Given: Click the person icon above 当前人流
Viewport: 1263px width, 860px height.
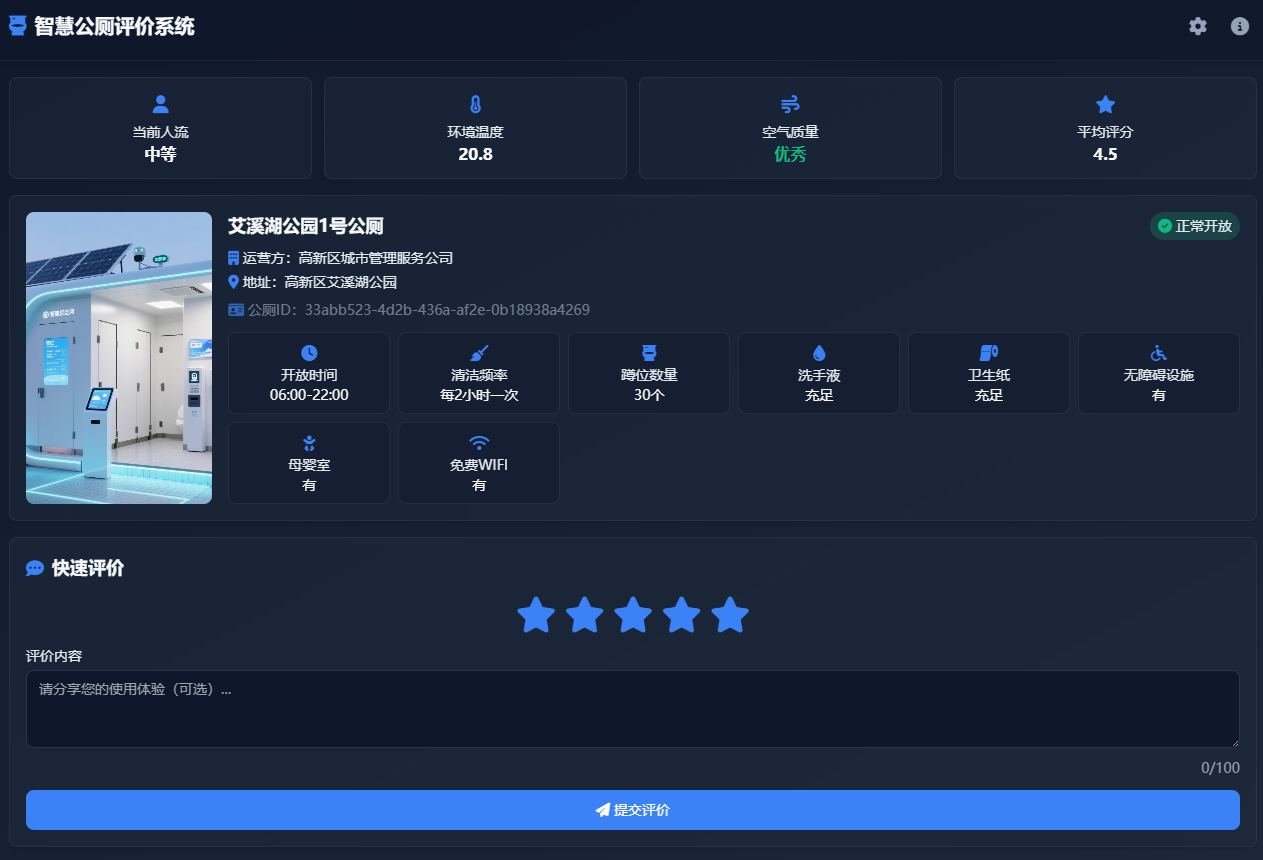Looking at the screenshot, I should pos(160,104).
